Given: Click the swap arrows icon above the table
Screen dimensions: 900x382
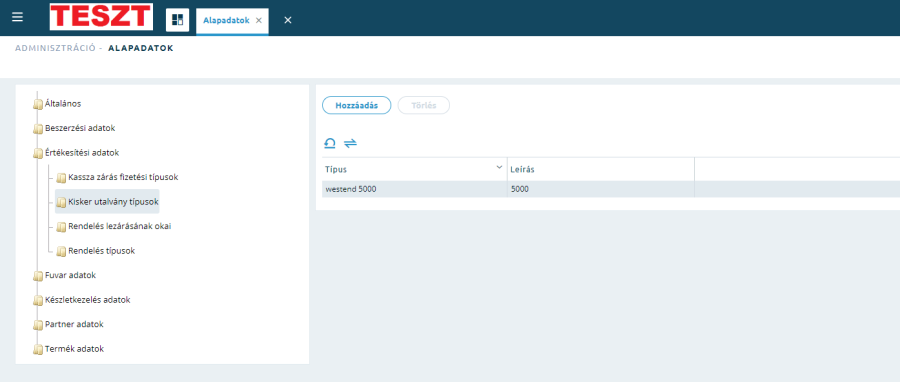Looking at the screenshot, I should point(350,143).
